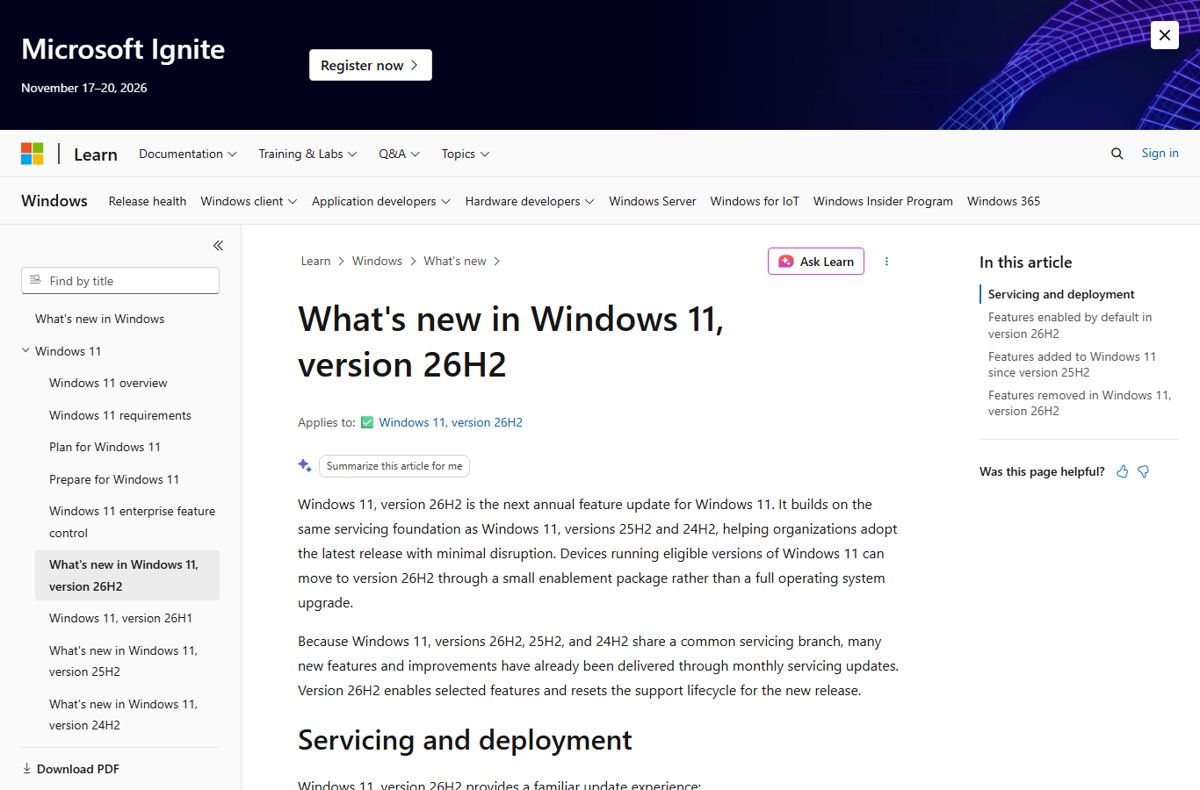The image size is (1200, 790).
Task: Click the Find by title input
Action: [120, 281]
